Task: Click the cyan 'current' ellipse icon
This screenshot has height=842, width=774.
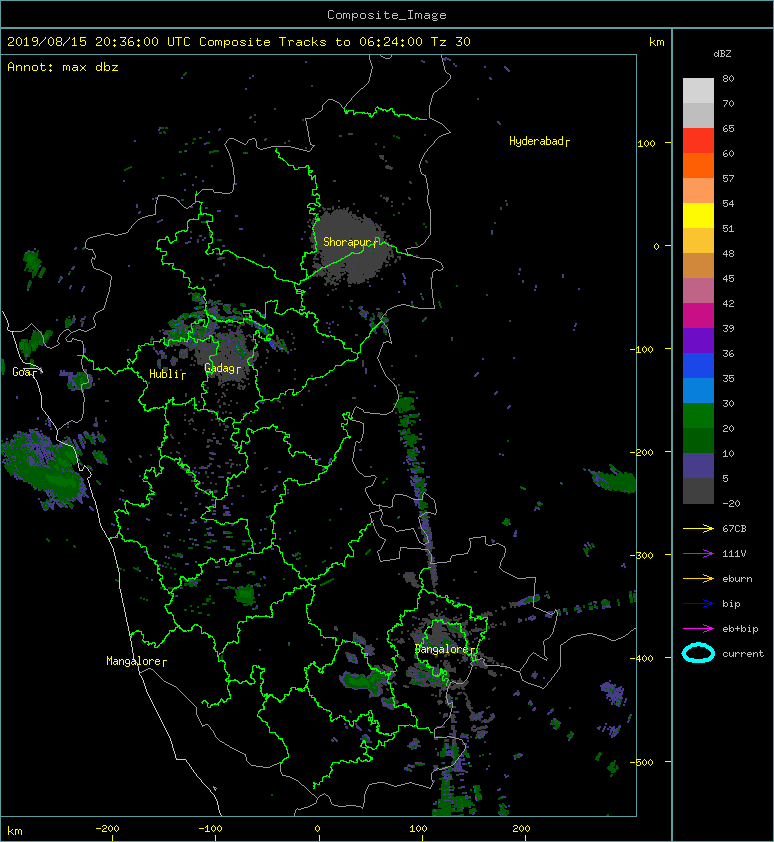Action: 698,653
